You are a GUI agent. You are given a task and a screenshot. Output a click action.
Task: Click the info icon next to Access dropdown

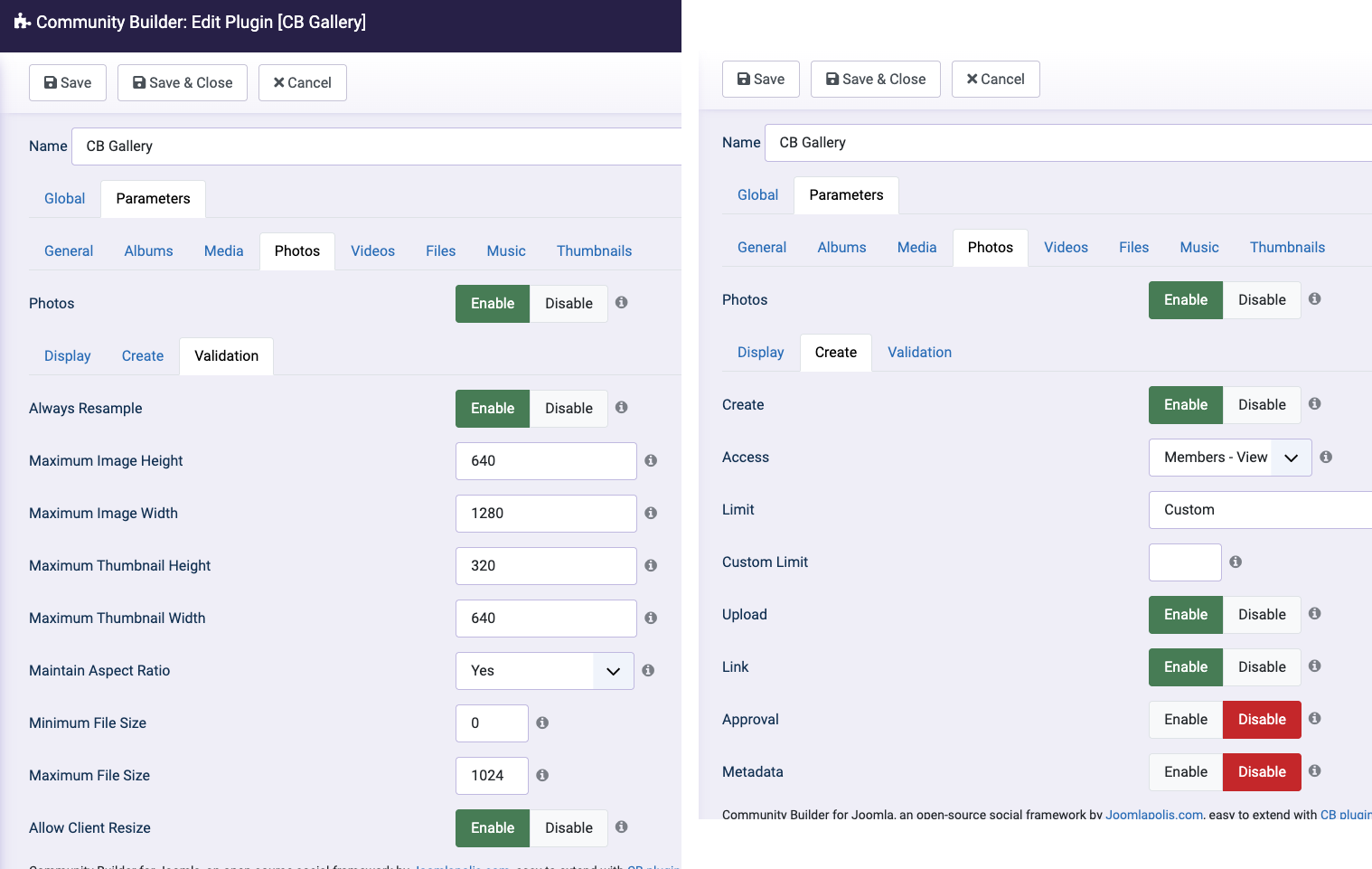(x=1326, y=458)
